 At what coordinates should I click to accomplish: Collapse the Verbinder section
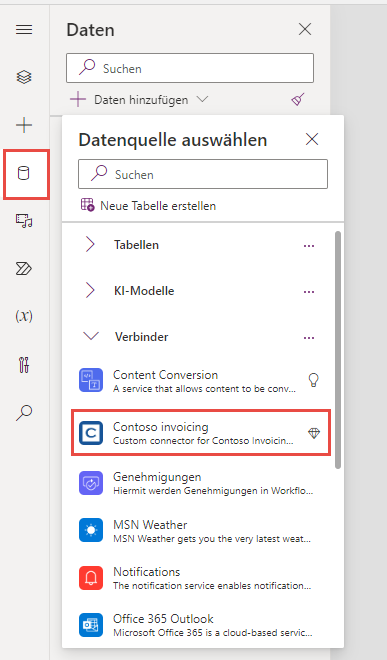click(91, 336)
